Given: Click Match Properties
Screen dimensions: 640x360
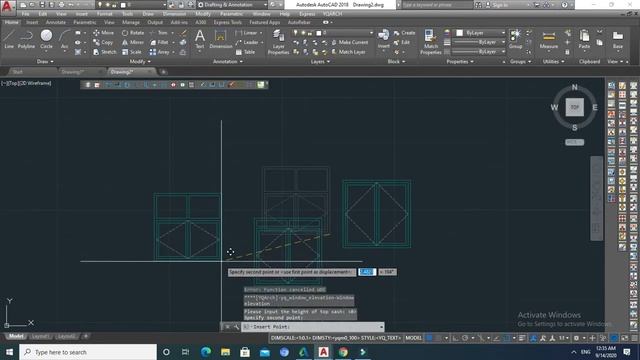Looking at the screenshot, I should 430,42.
